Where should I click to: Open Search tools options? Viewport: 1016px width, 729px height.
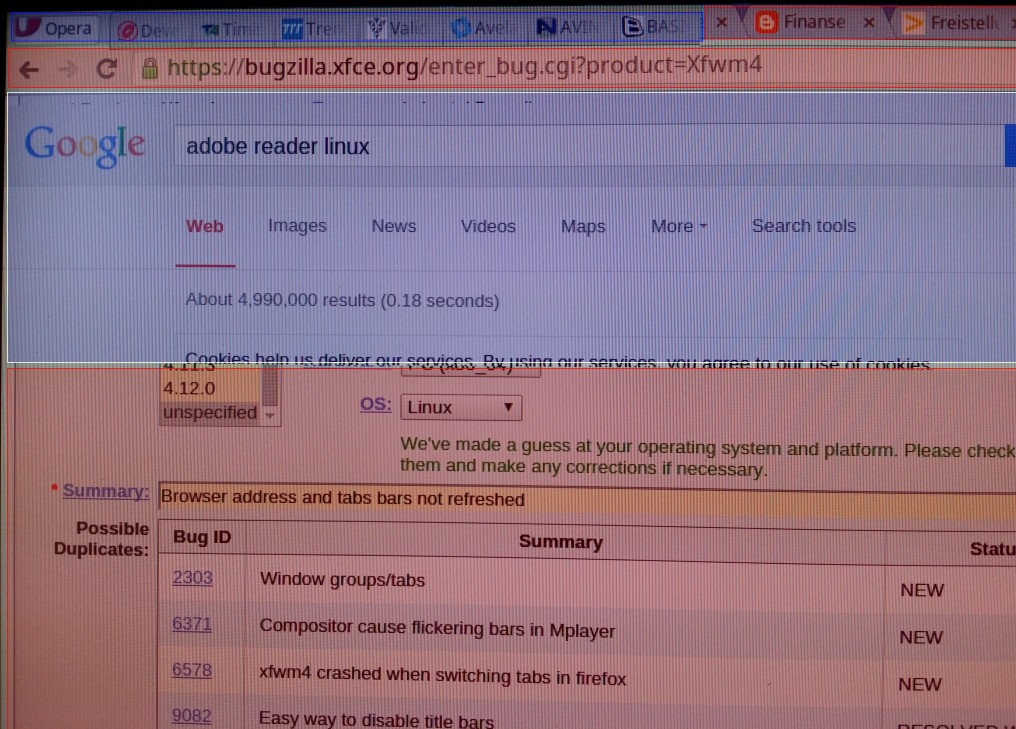[803, 226]
